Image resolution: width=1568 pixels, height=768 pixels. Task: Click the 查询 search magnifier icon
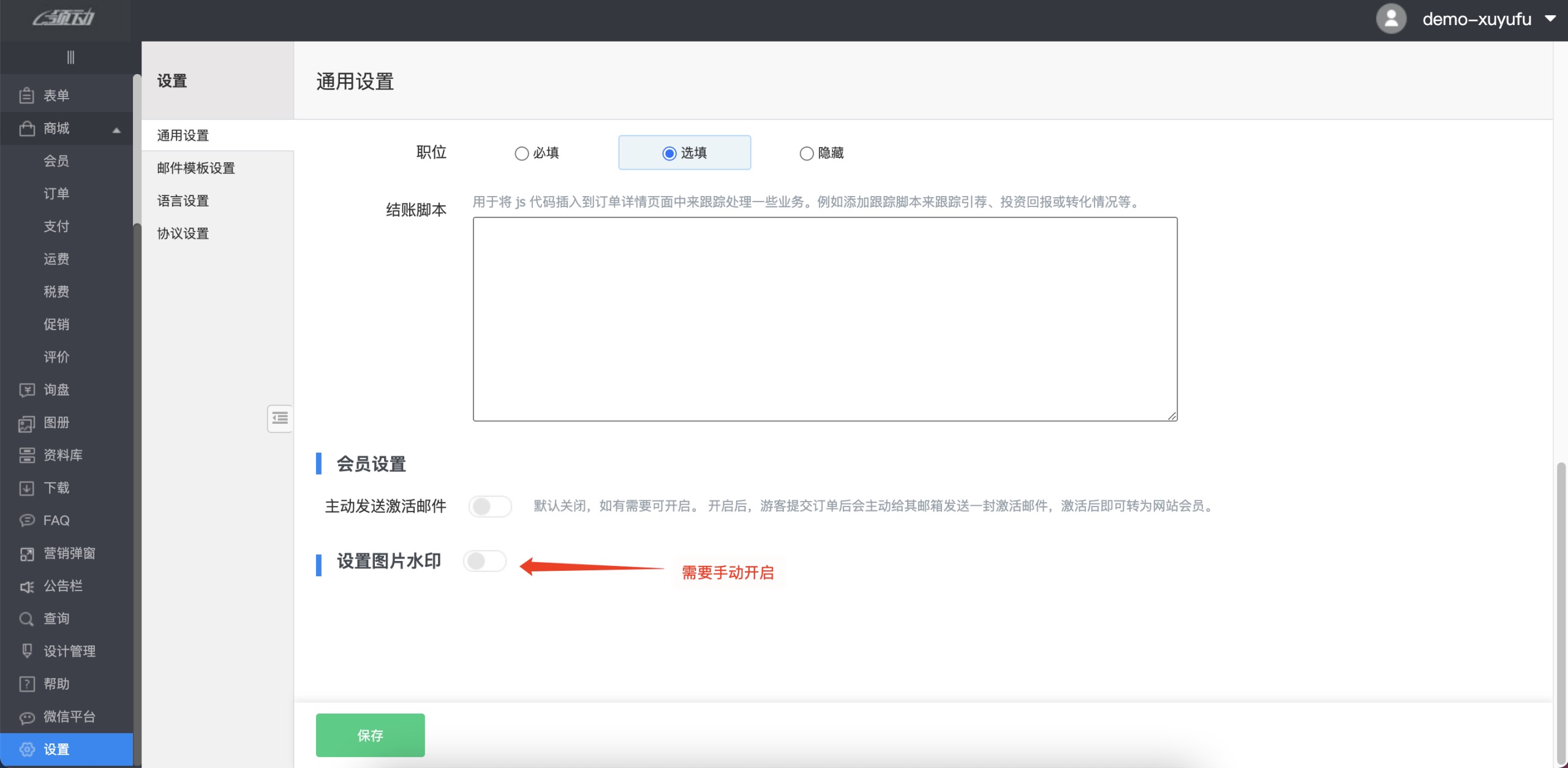pos(26,619)
